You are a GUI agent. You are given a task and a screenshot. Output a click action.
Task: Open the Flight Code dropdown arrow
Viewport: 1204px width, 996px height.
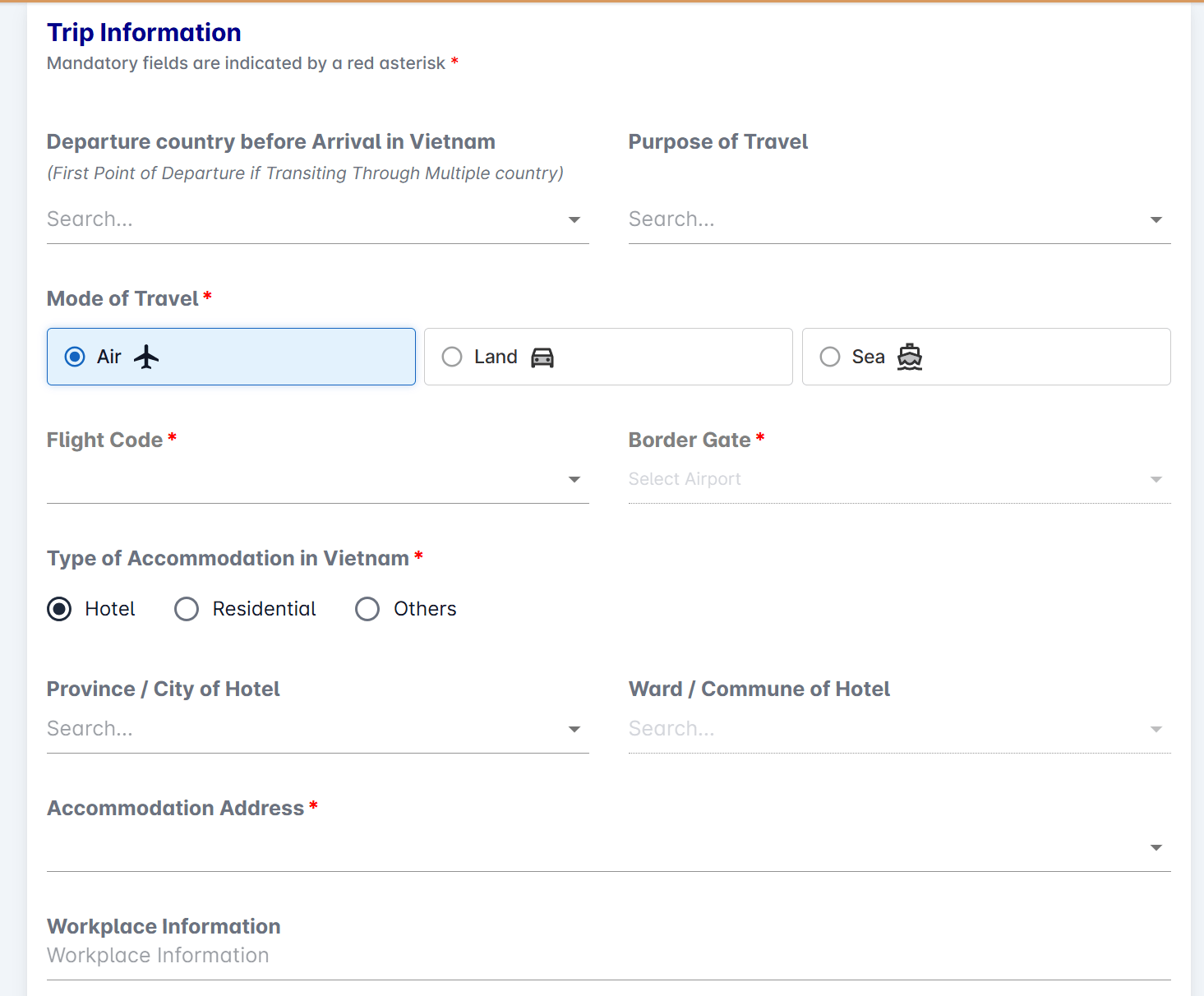(574, 479)
